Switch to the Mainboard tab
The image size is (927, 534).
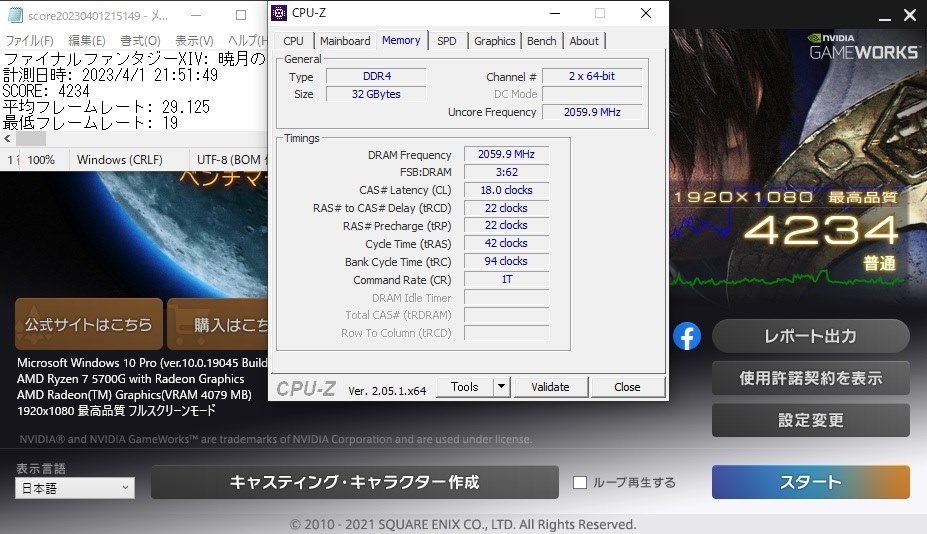pos(345,41)
